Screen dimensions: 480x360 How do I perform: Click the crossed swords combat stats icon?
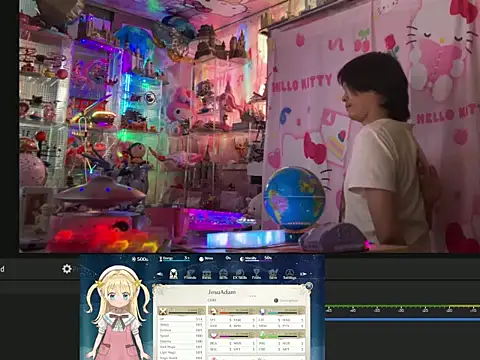click(163, 312)
